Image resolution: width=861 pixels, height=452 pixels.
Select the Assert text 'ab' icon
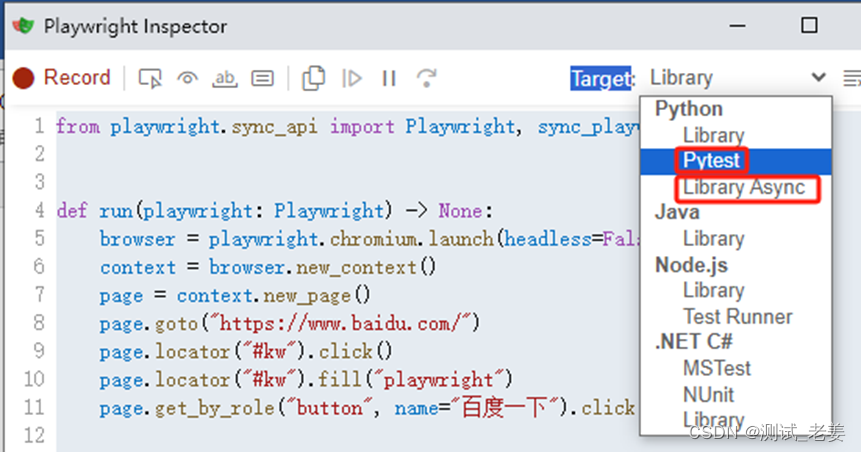pyautogui.click(x=225, y=79)
